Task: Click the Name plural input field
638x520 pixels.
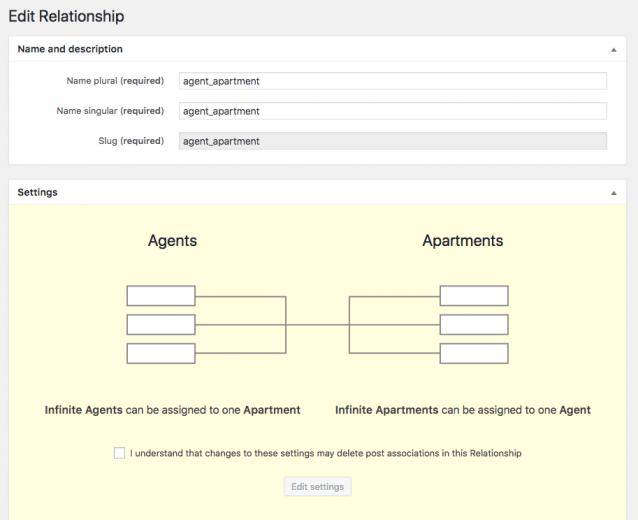Action: pos(393,81)
